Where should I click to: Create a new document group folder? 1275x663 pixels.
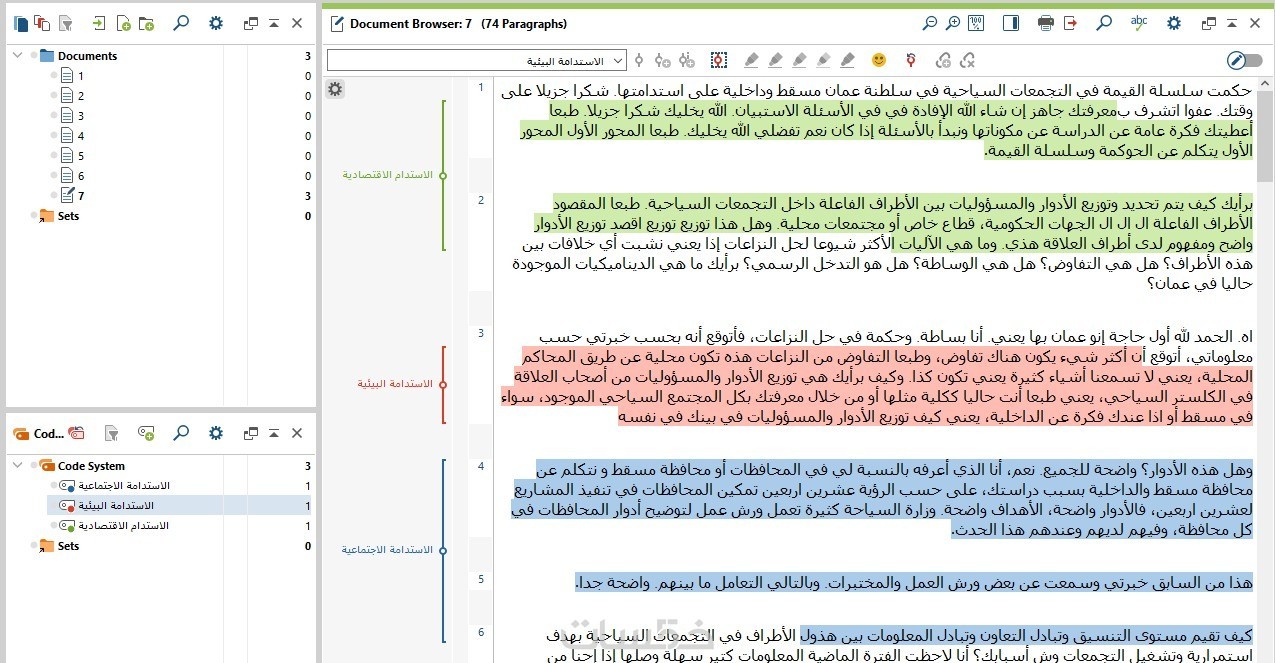146,23
